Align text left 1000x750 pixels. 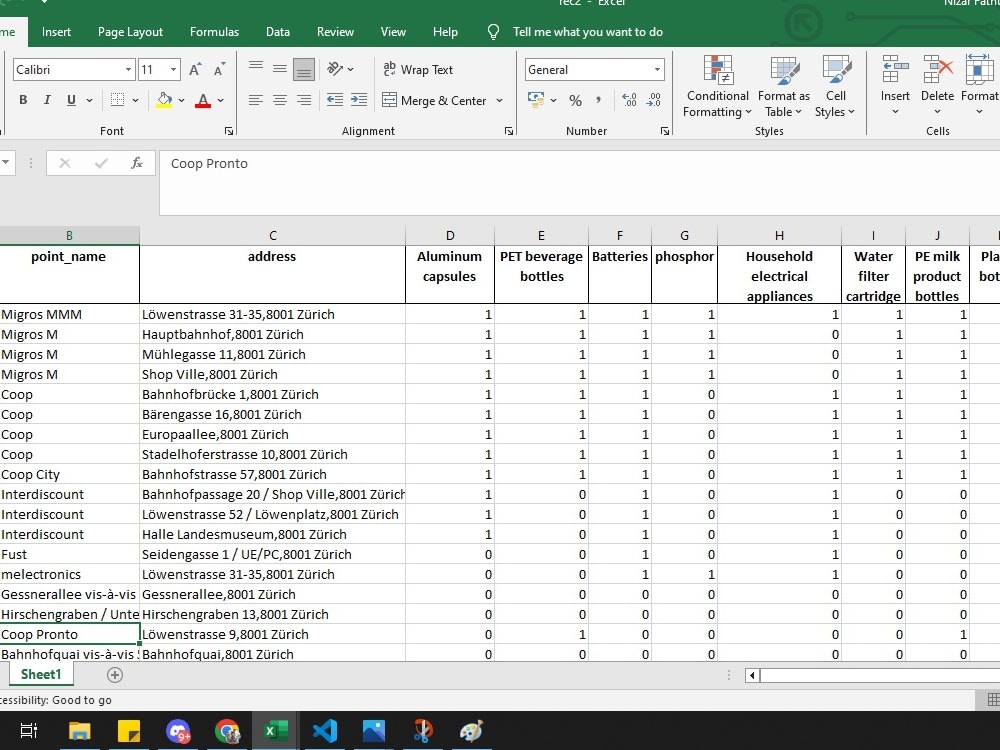point(256,100)
